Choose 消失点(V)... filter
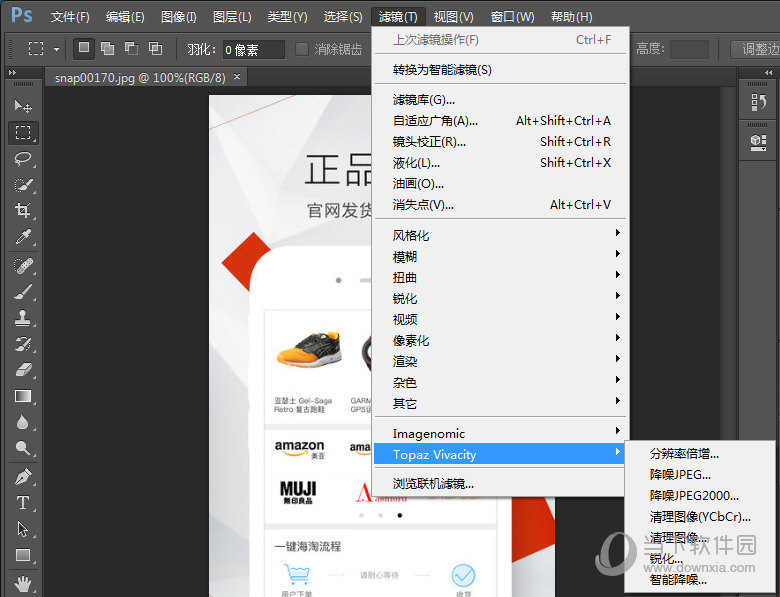Viewport: 780px width, 597px height. point(499,204)
